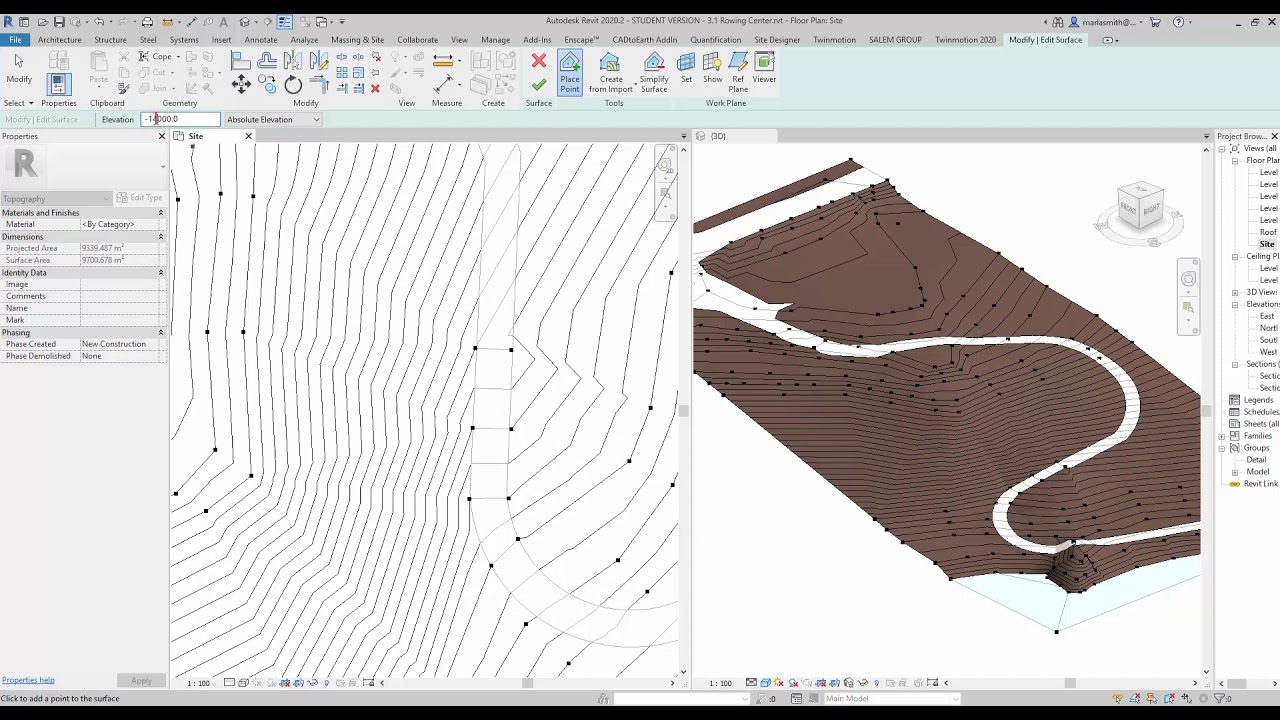This screenshot has height=720, width=1280.
Task: Expand the Select panel dropdown
Action: [x=18, y=103]
